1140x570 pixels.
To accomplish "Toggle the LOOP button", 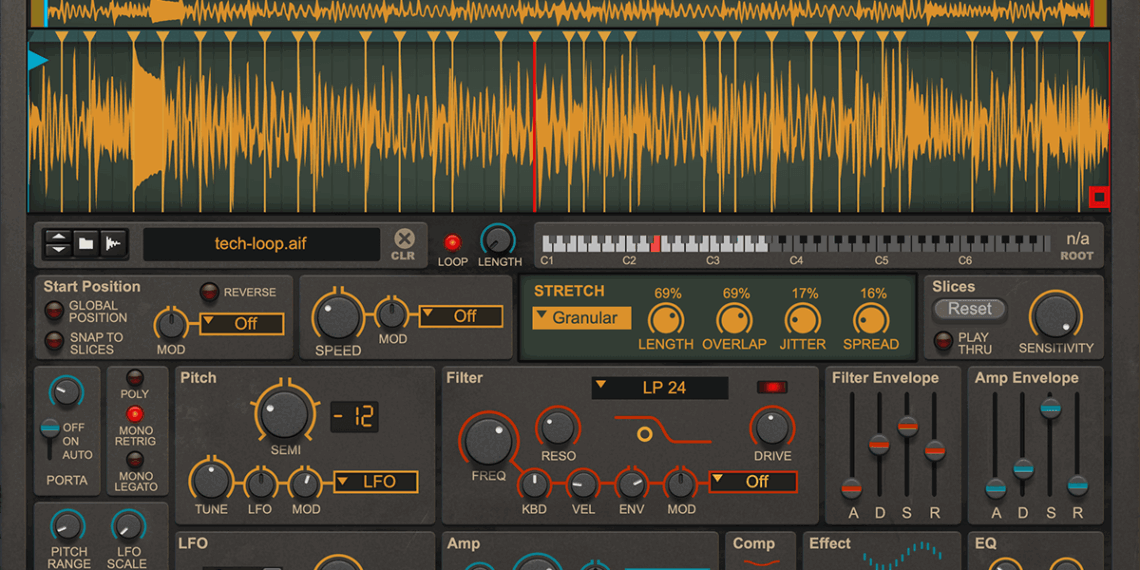I will (452, 242).
